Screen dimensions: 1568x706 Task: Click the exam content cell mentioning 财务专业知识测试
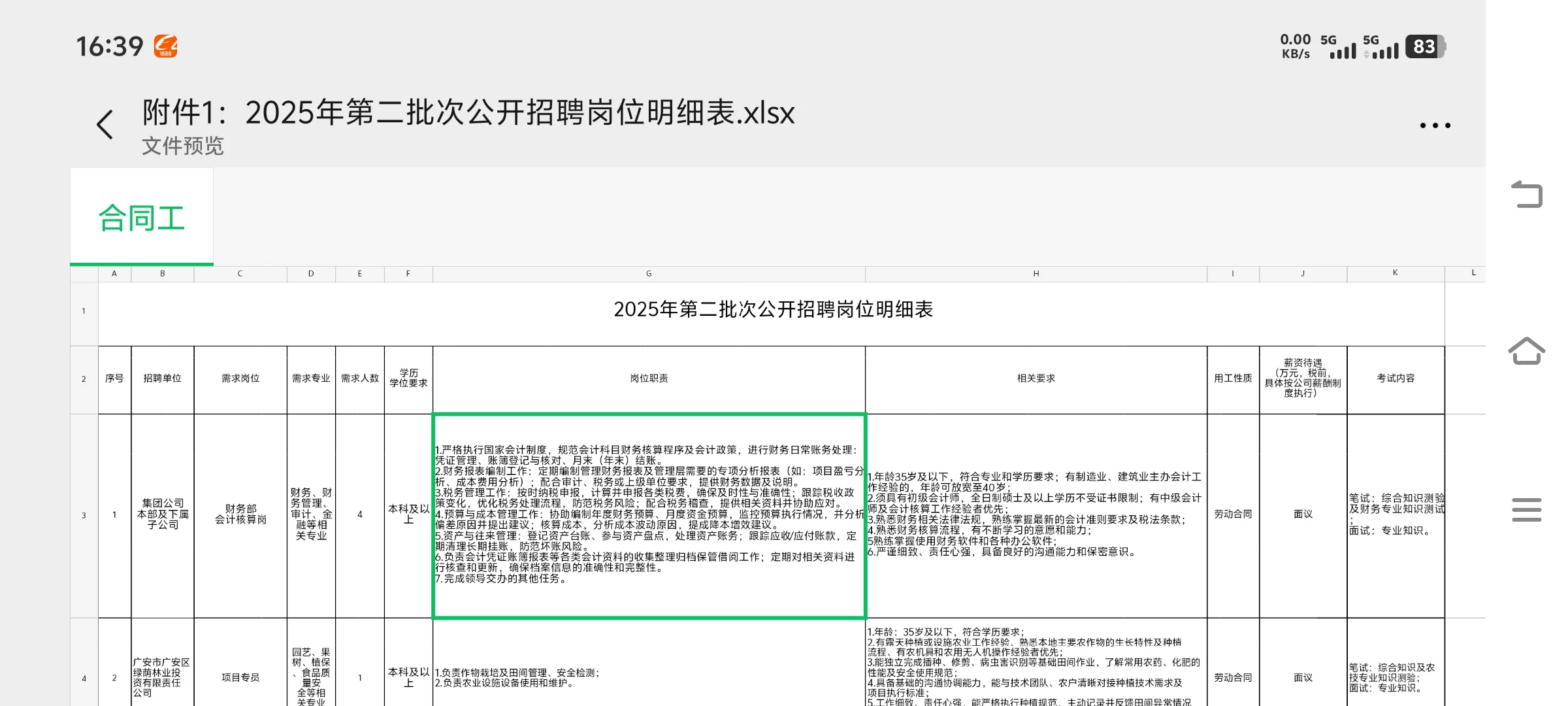pyautogui.click(x=1396, y=514)
